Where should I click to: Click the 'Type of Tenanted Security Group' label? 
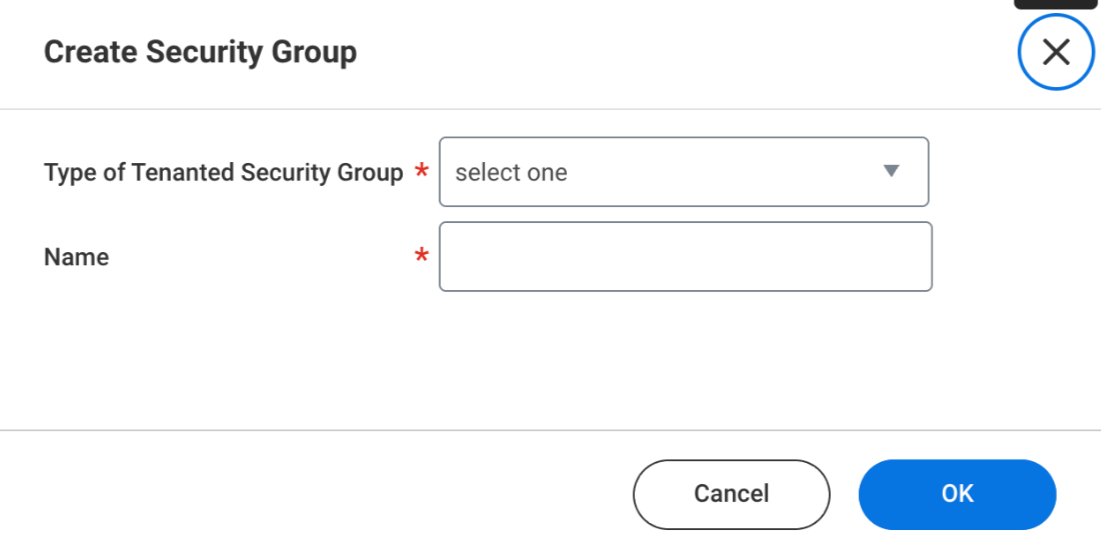223,173
